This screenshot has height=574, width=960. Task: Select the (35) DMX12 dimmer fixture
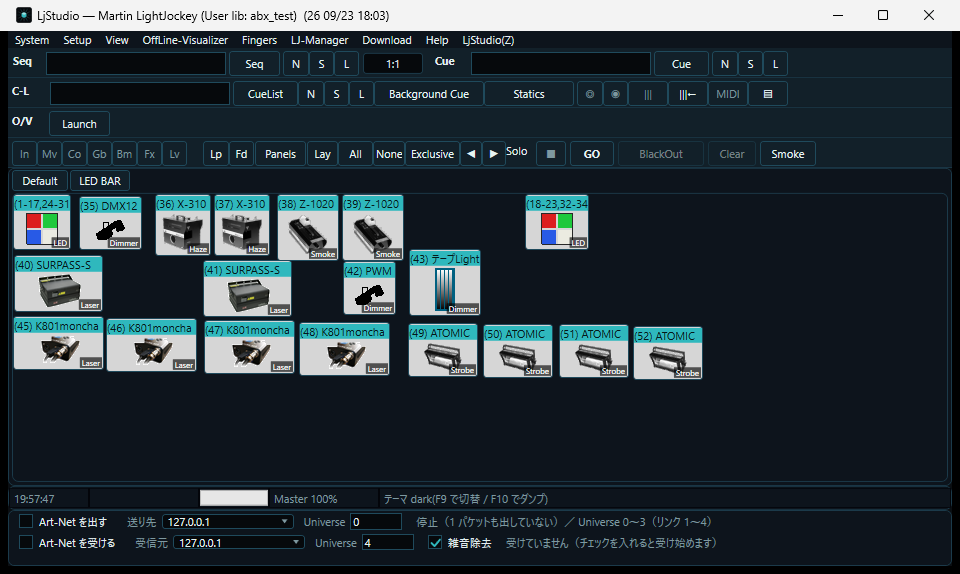(x=110, y=223)
